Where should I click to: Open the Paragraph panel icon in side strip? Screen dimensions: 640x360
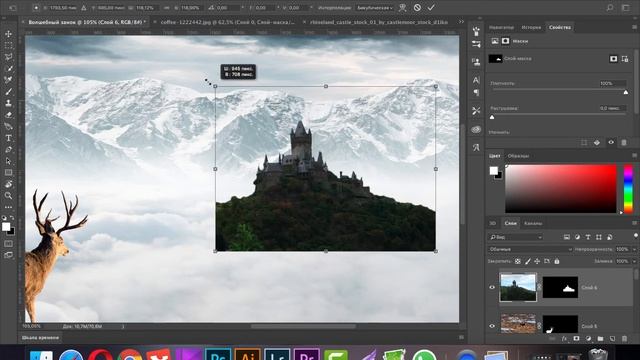click(x=476, y=93)
